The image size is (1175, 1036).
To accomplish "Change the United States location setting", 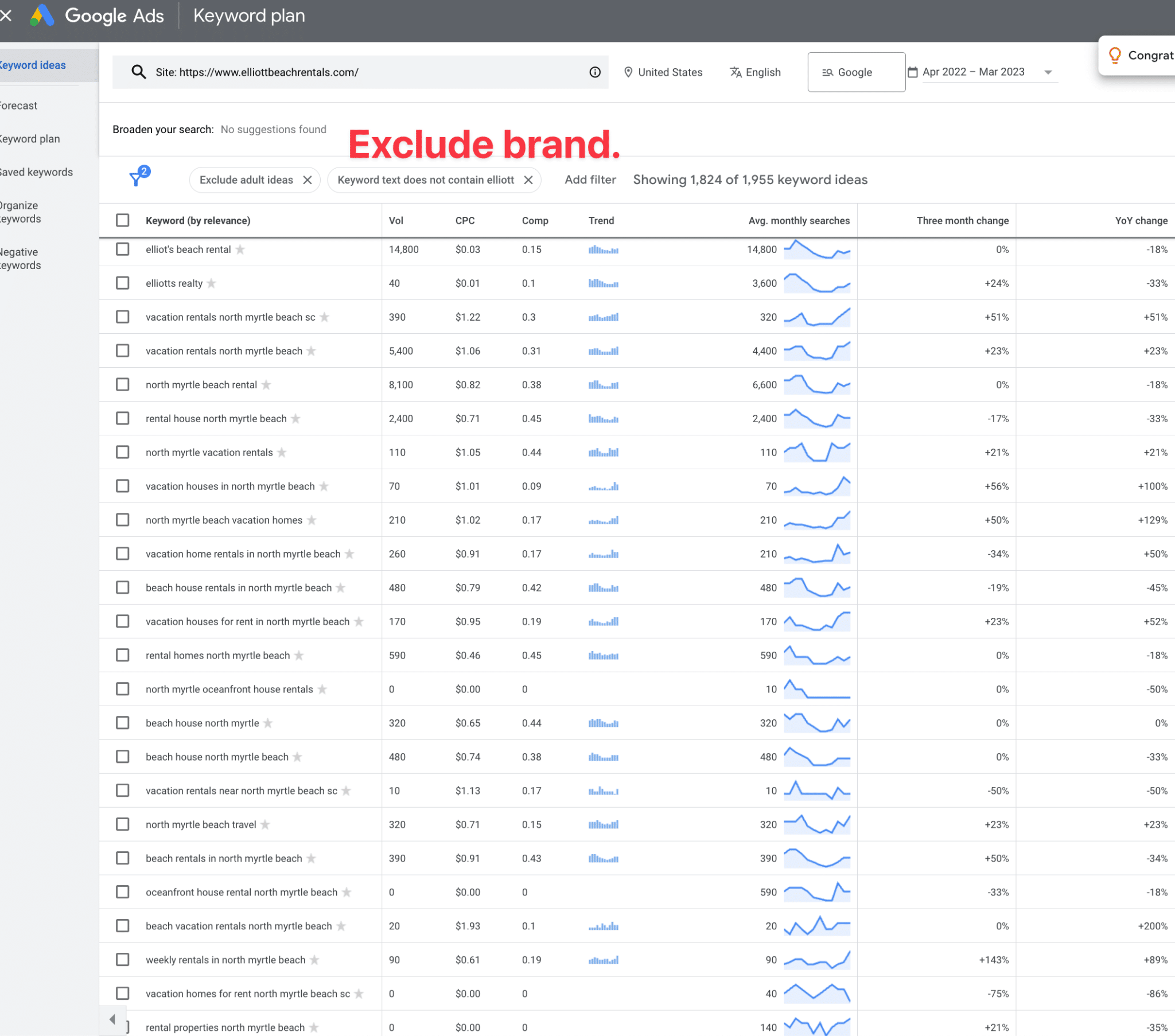I will tap(663, 72).
